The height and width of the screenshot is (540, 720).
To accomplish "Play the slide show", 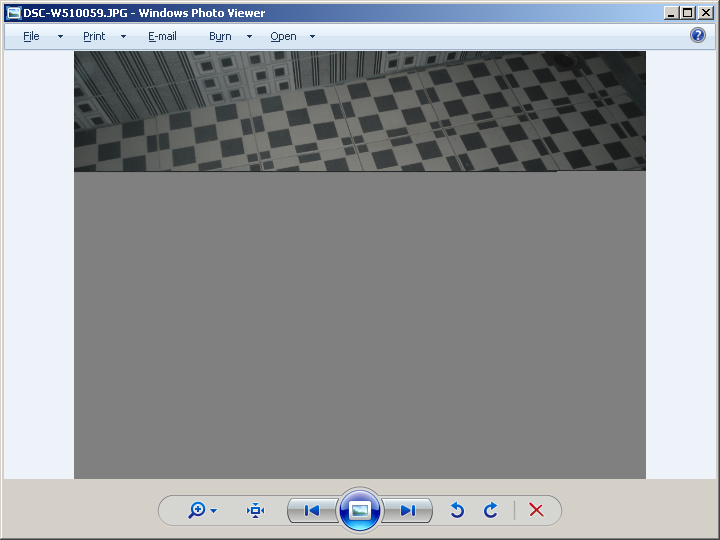I will click(360, 510).
